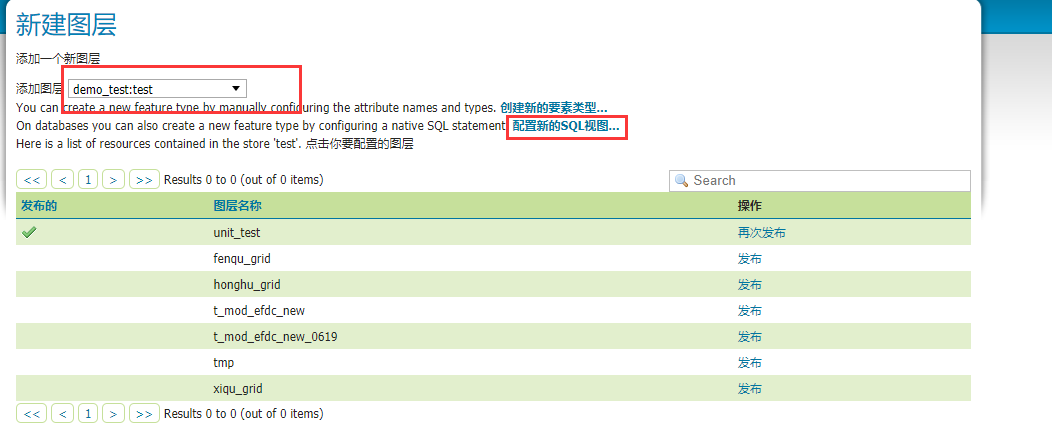This screenshot has width=1052, height=446.
Task: Click the 创建新的要素类型 link
Action: coord(553,108)
